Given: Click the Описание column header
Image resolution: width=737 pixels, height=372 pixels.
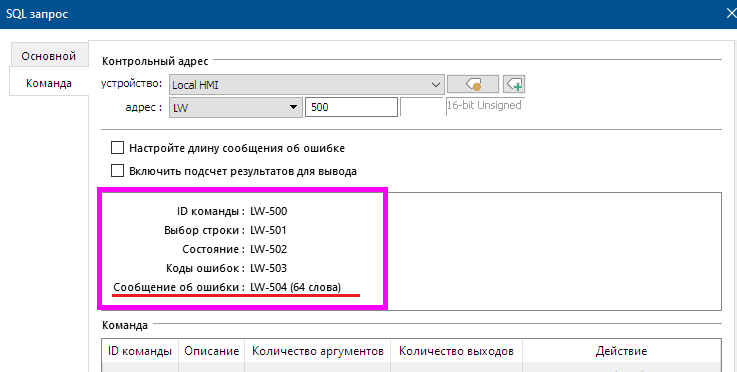Looking at the screenshot, I should tap(212, 351).
